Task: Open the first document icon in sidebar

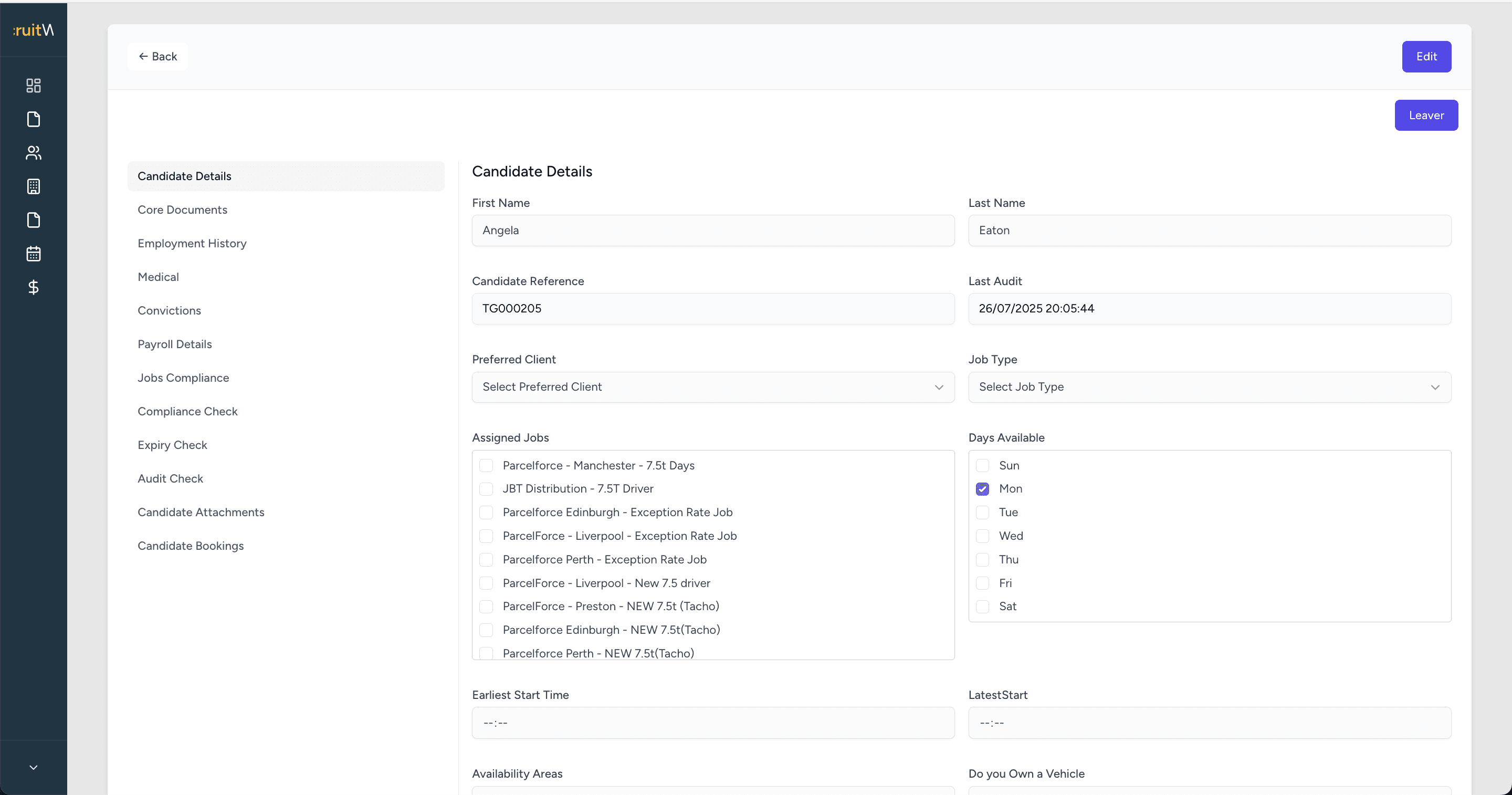Action: point(34,119)
